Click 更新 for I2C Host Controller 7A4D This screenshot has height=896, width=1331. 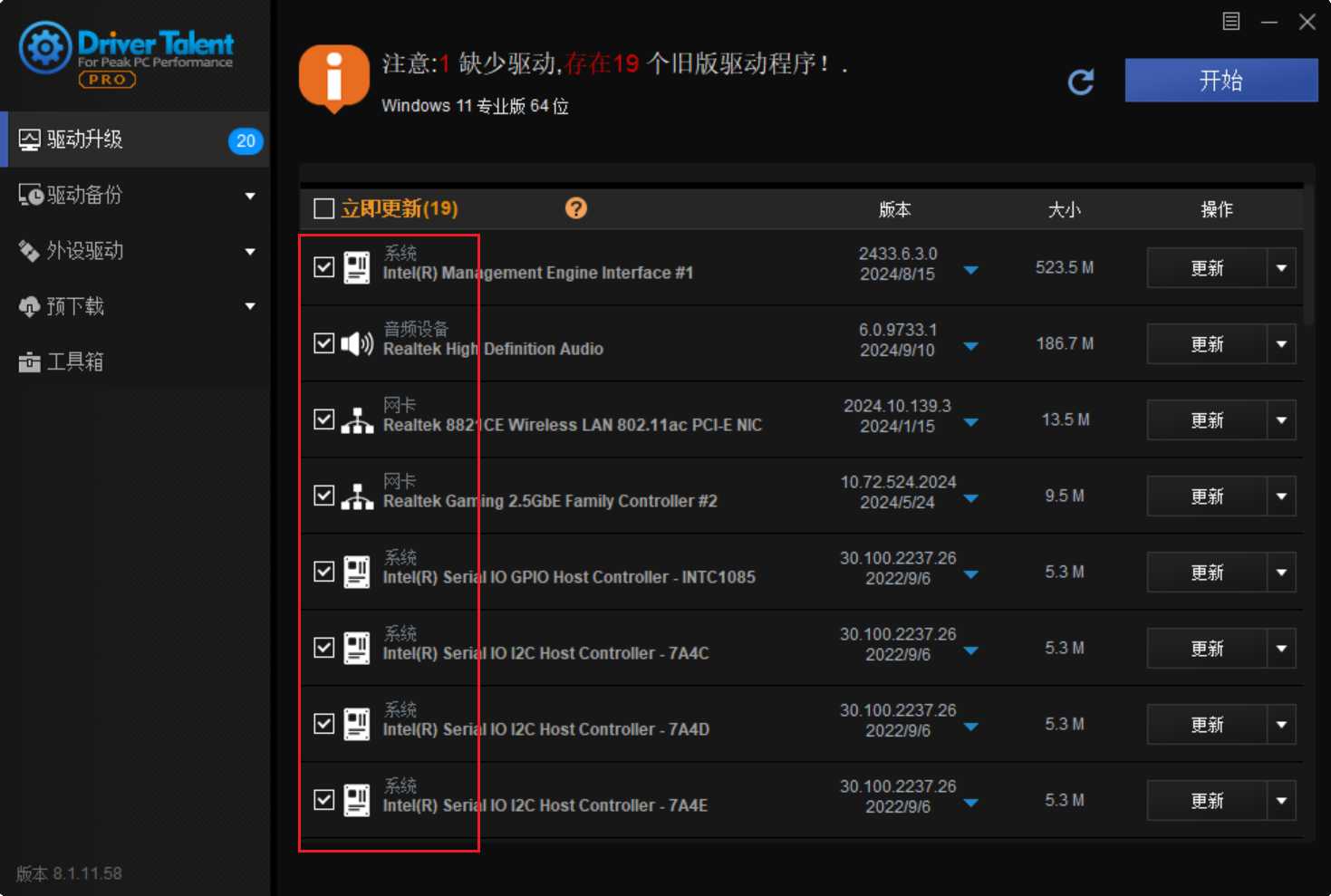[1207, 725]
